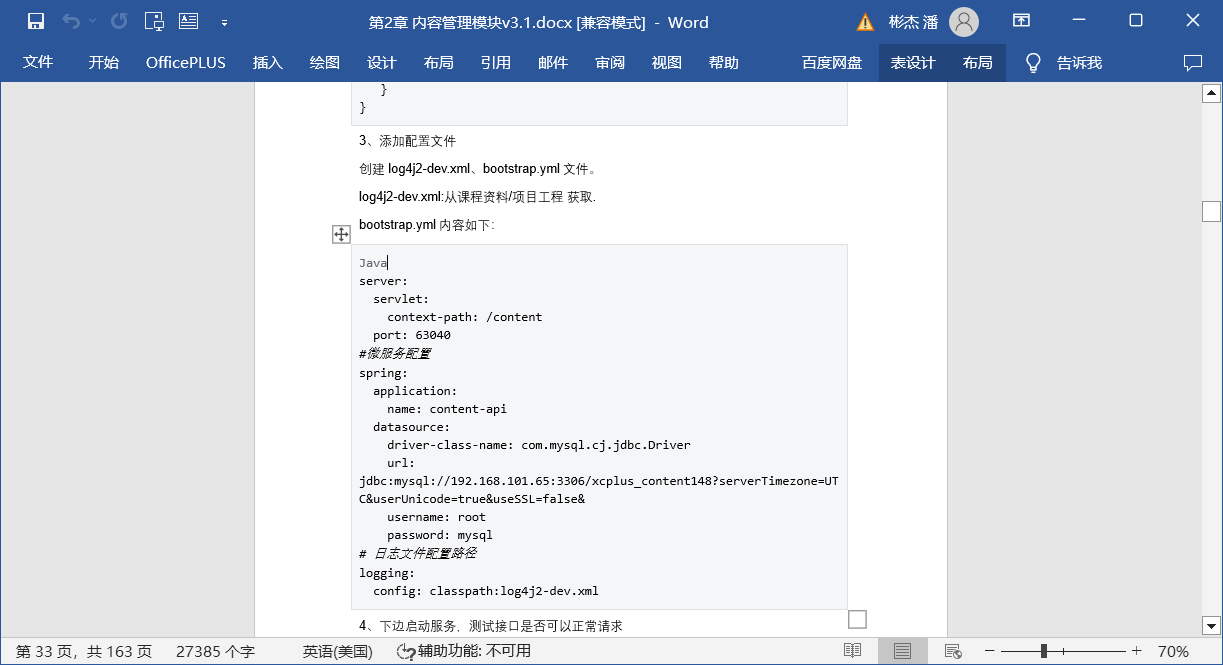Click the 70% zoom level
This screenshot has width=1223, height=665.
coord(1174,651)
